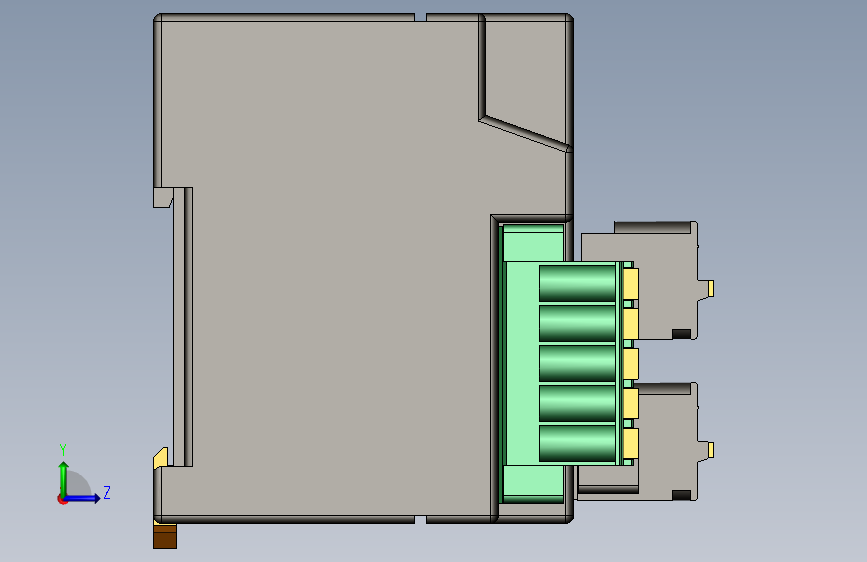Select the bottom yellow contact beside green cylinders

pos(631,444)
